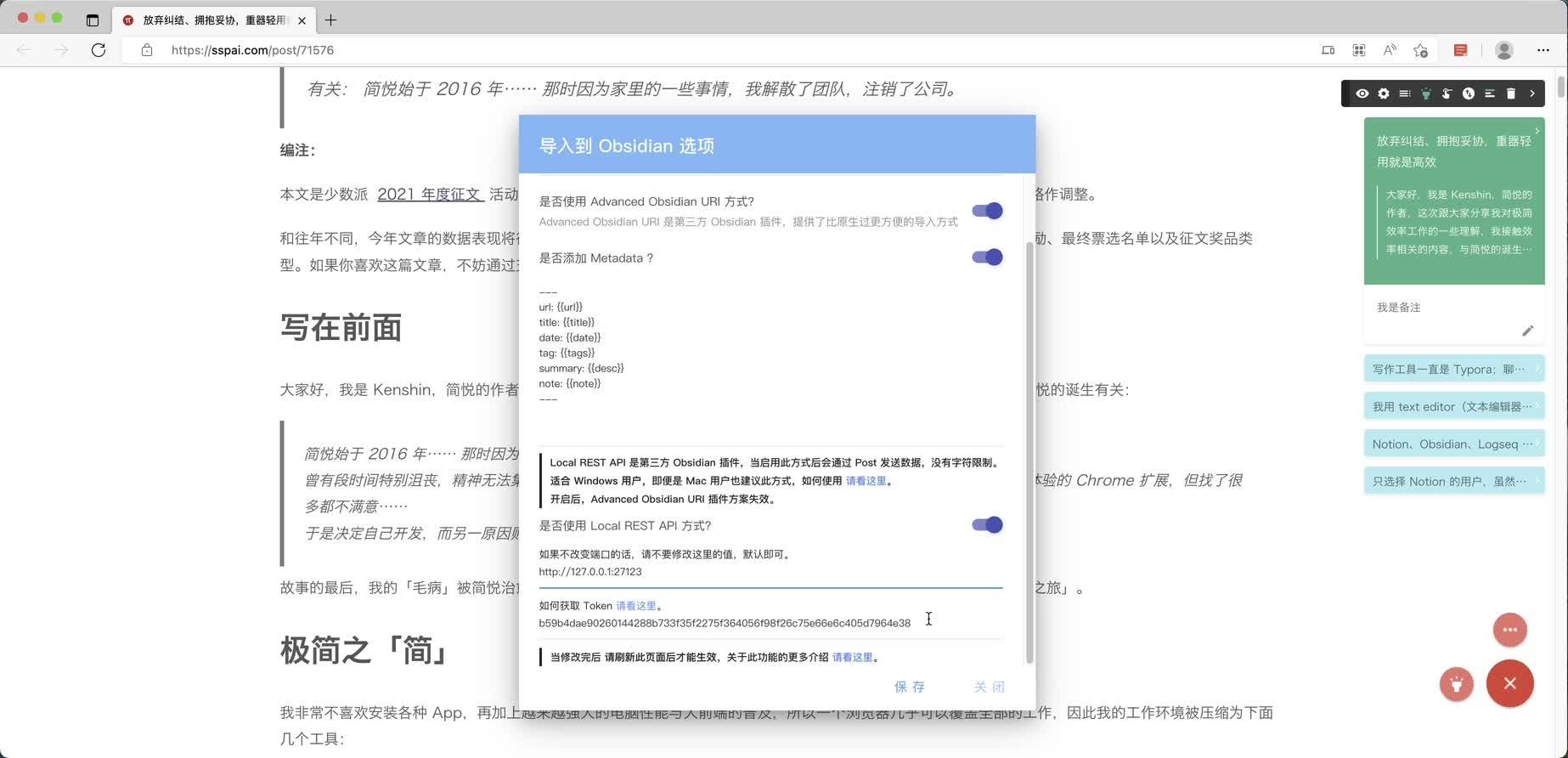Select the annotation 写作工具一直是 Typora
The width and height of the screenshot is (1568, 758).
(x=1454, y=369)
